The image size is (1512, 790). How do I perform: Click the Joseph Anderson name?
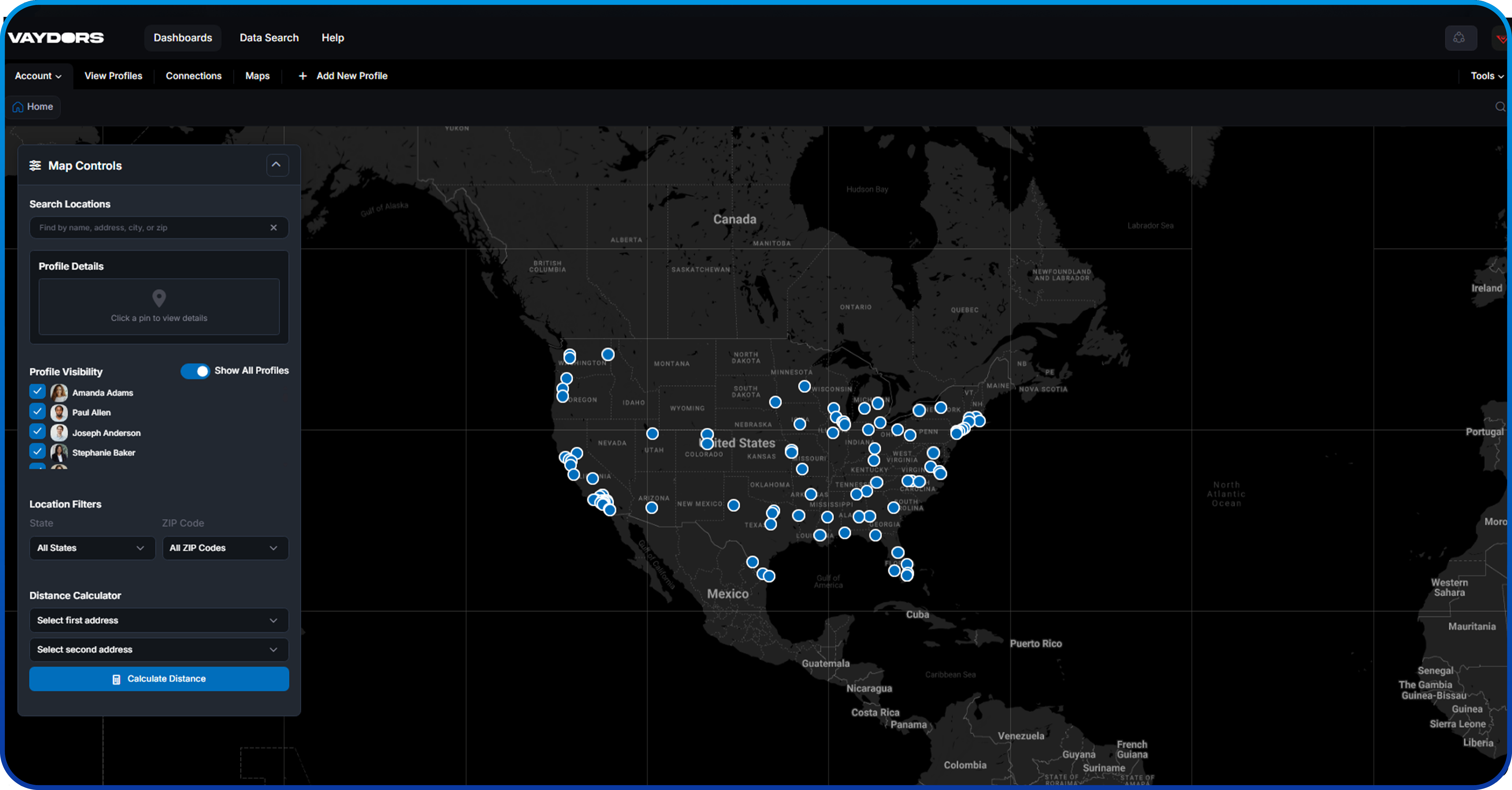[106, 433]
